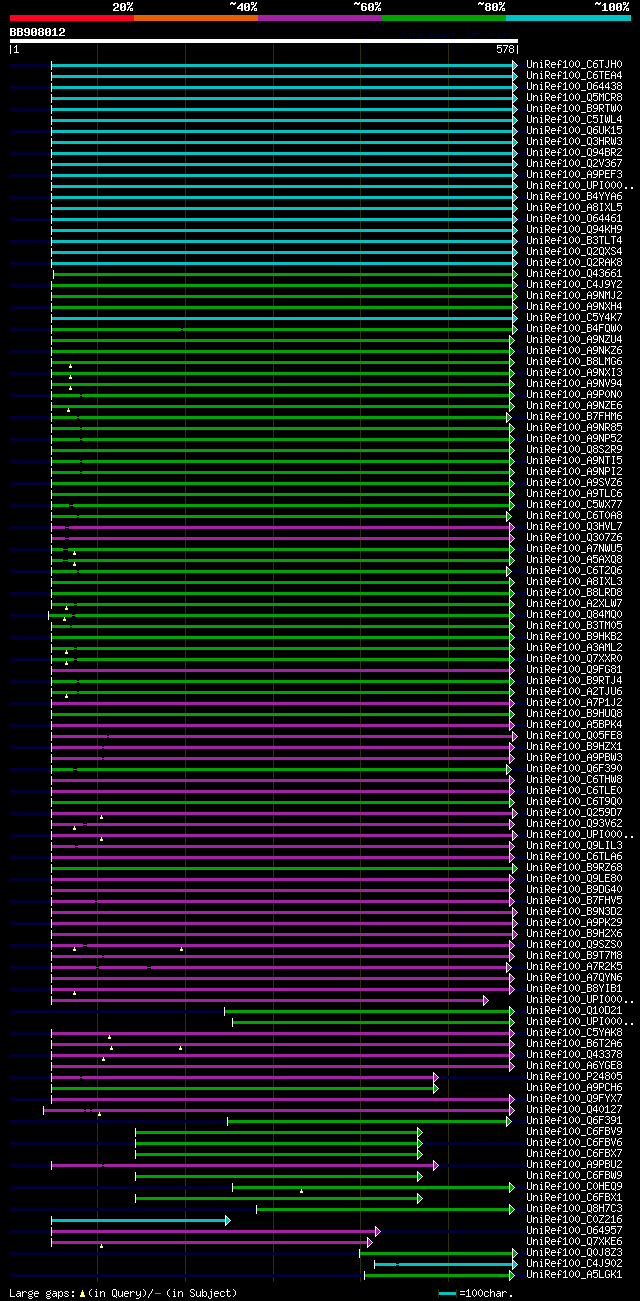Select the UniRef100_B8YIB1 label
The image size is (640, 1301).
(x=574, y=988)
